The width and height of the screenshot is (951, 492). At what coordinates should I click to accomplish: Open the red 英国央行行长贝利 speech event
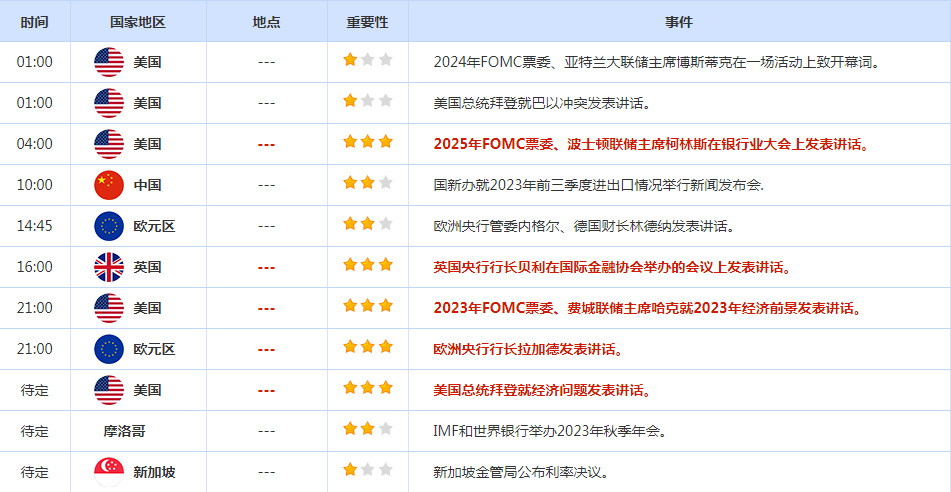[614, 267]
